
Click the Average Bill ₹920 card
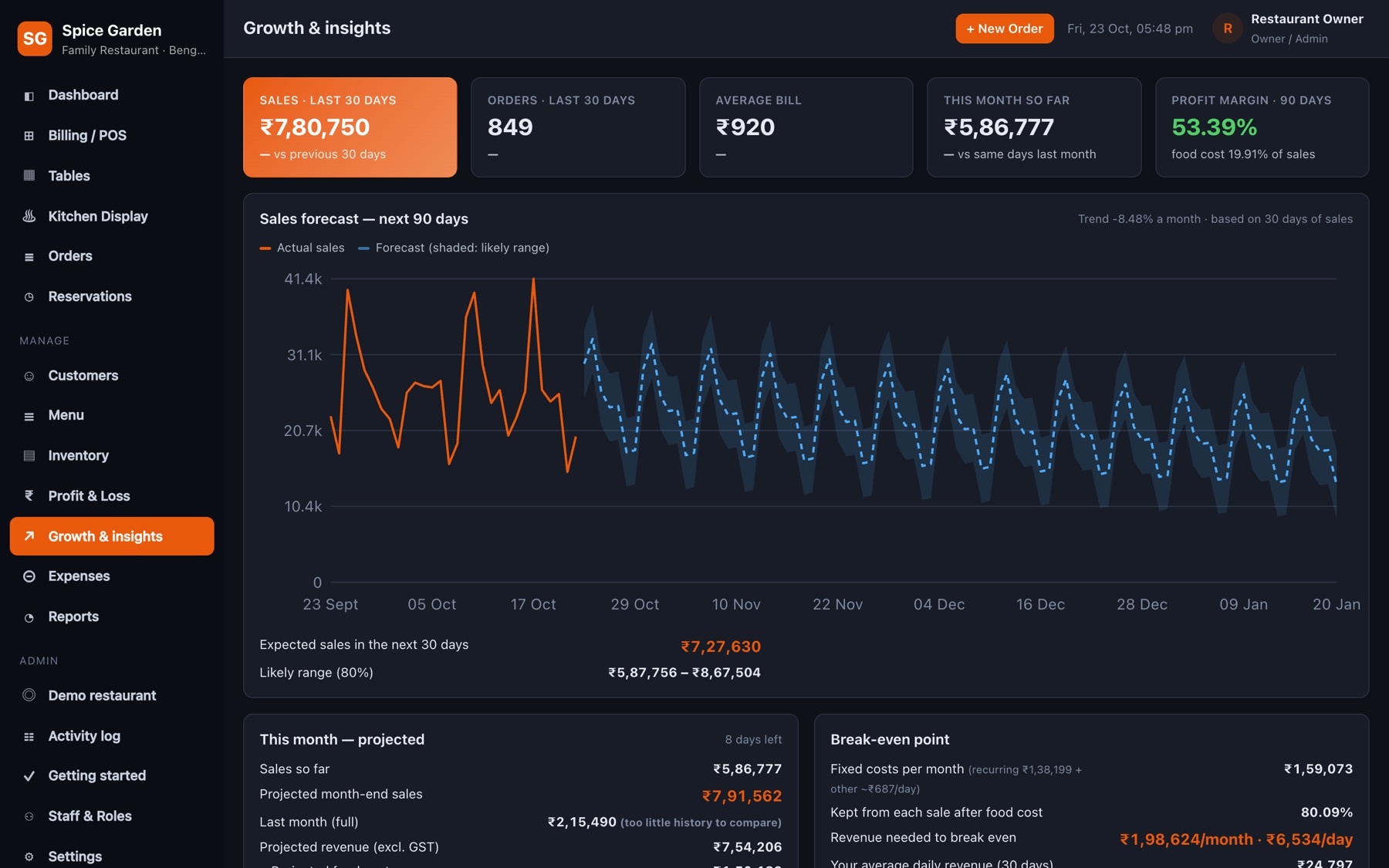(x=806, y=127)
